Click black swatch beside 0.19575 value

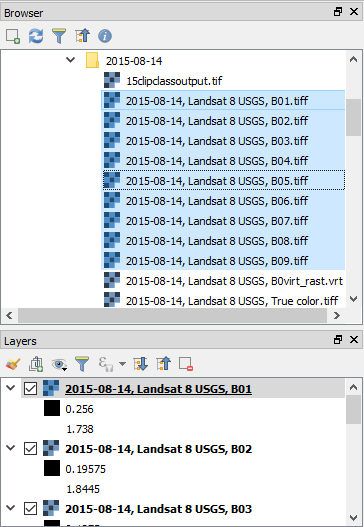pyautogui.click(x=52, y=468)
